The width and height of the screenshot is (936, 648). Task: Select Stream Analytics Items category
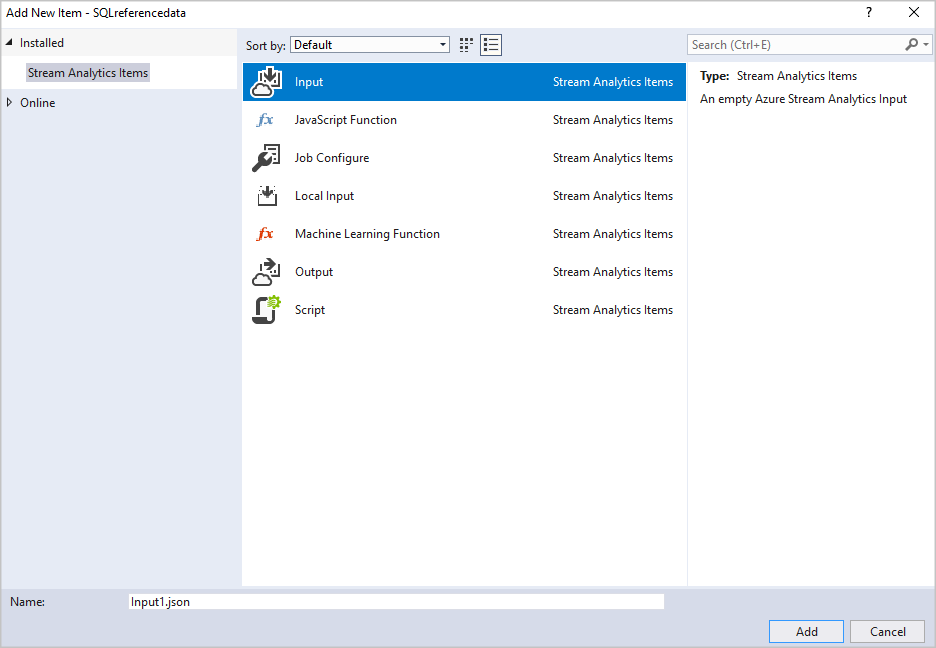point(88,73)
